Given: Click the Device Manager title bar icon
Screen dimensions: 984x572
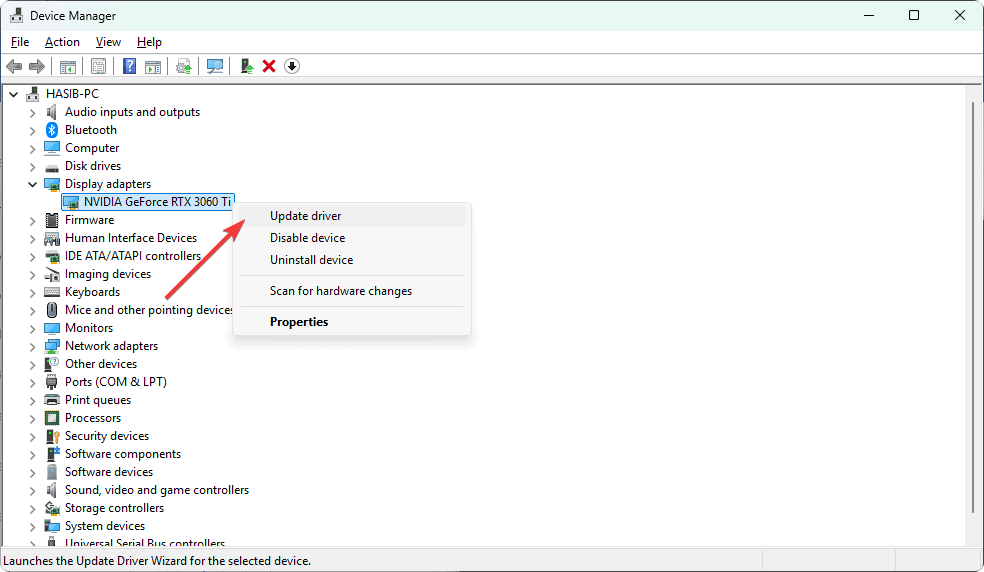Looking at the screenshot, I should point(16,16).
